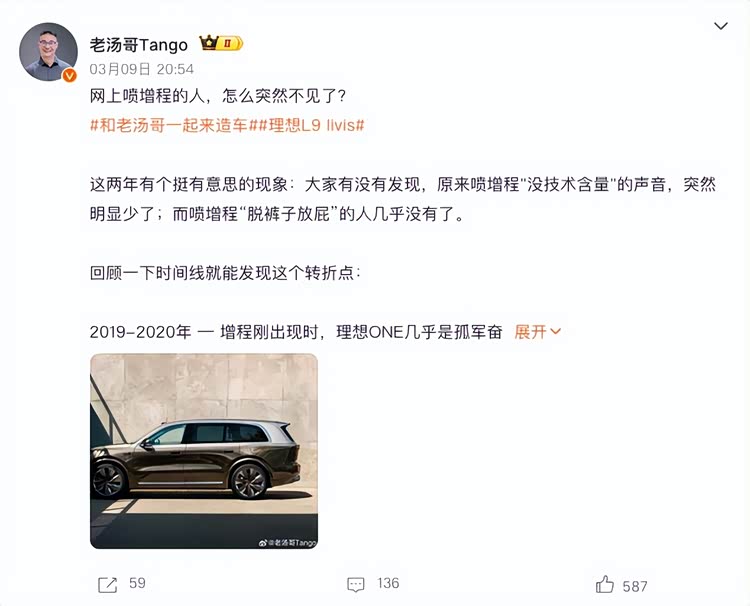Click the username 老汤哥Tango
This screenshot has width=750, height=606.
tap(139, 45)
